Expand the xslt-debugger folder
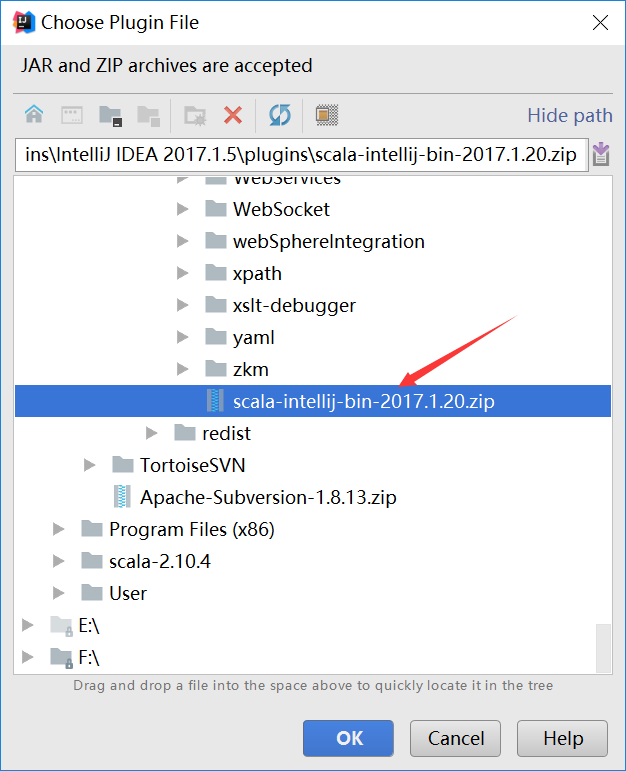This screenshot has height=771, width=626. tap(183, 305)
